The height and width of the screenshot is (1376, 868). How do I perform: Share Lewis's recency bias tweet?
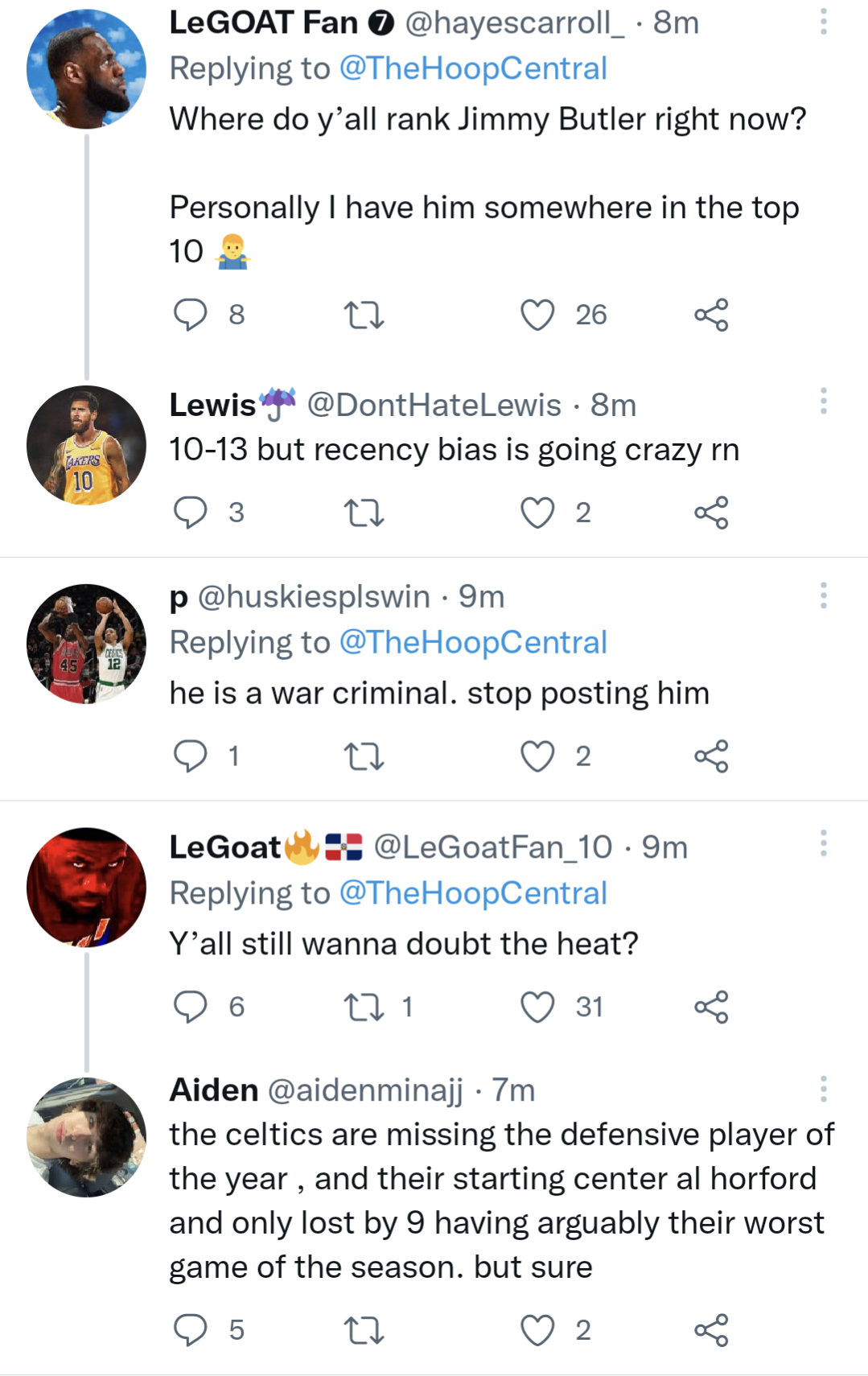(x=711, y=513)
